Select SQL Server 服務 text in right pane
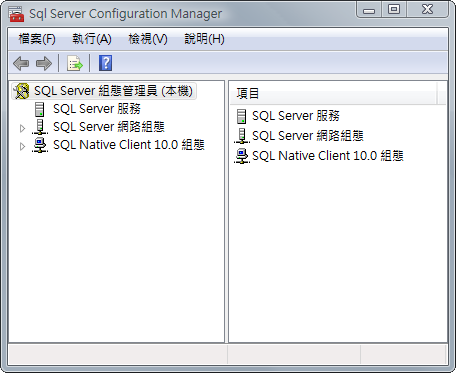The image size is (456, 373). pyautogui.click(x=296, y=116)
